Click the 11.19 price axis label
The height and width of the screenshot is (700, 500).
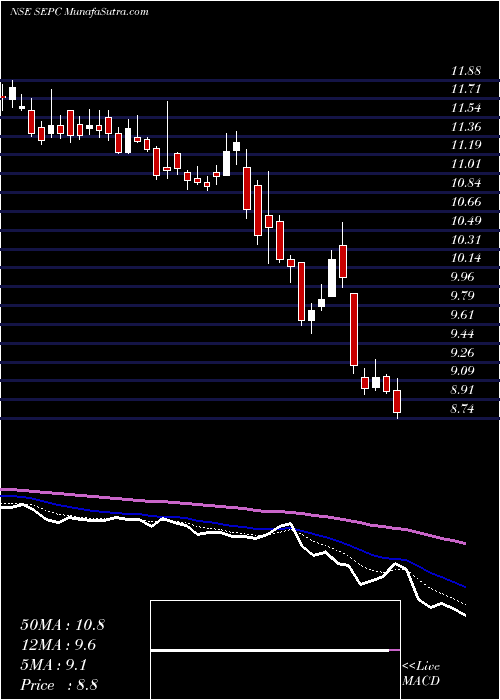(466, 146)
